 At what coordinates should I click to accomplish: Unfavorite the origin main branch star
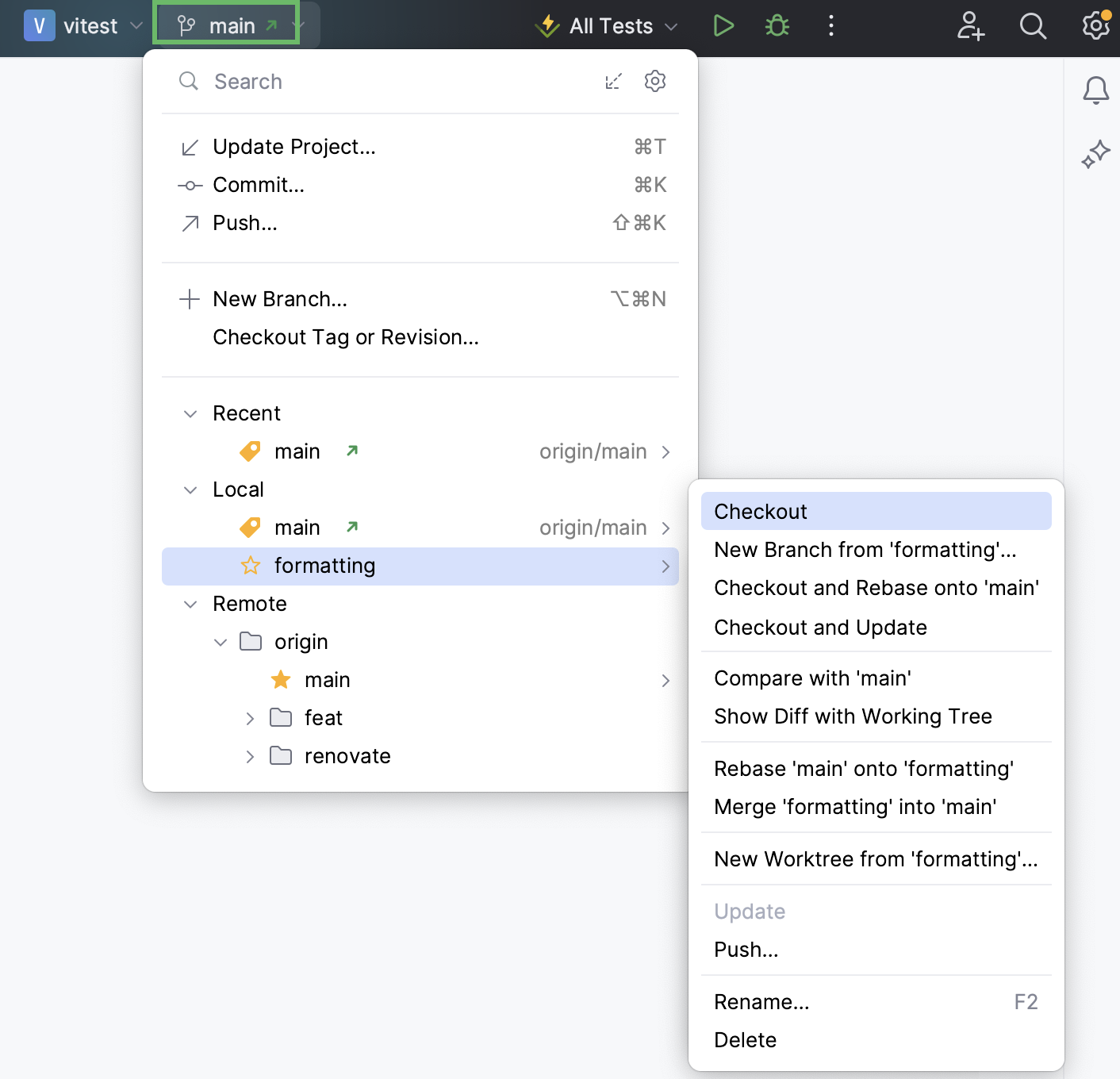pyautogui.click(x=280, y=679)
